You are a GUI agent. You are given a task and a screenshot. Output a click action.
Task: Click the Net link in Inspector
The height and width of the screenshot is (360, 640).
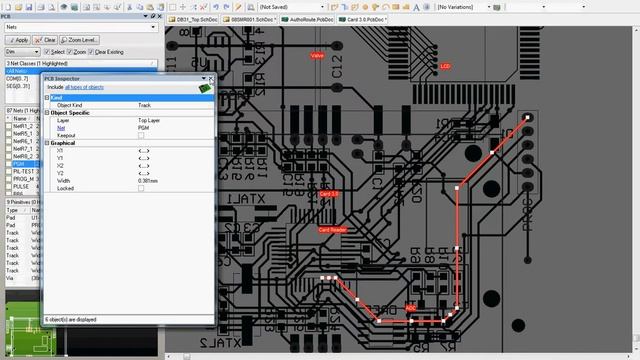click(61, 128)
